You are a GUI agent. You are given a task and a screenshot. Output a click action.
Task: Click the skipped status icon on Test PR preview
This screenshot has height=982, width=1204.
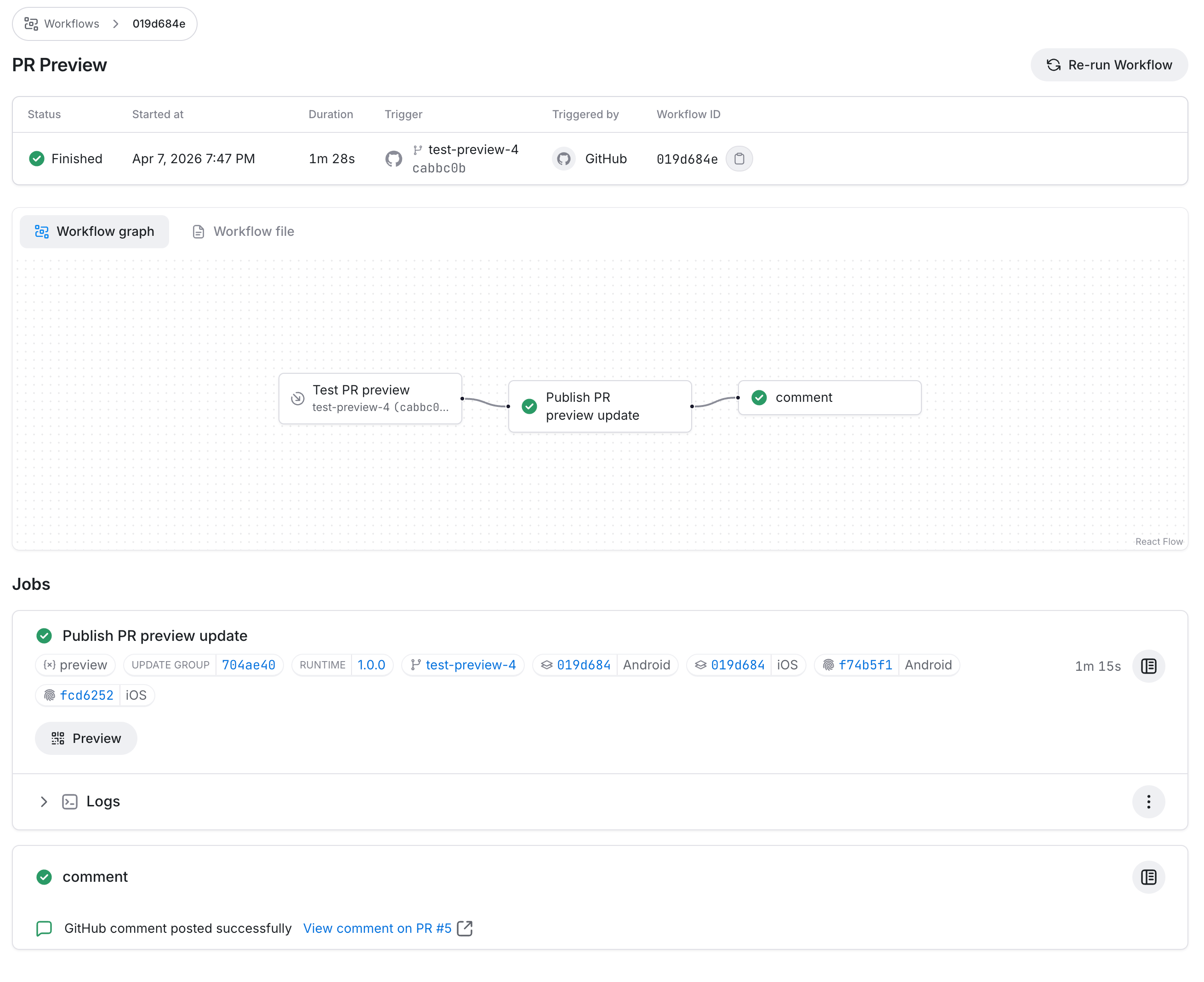pos(297,399)
